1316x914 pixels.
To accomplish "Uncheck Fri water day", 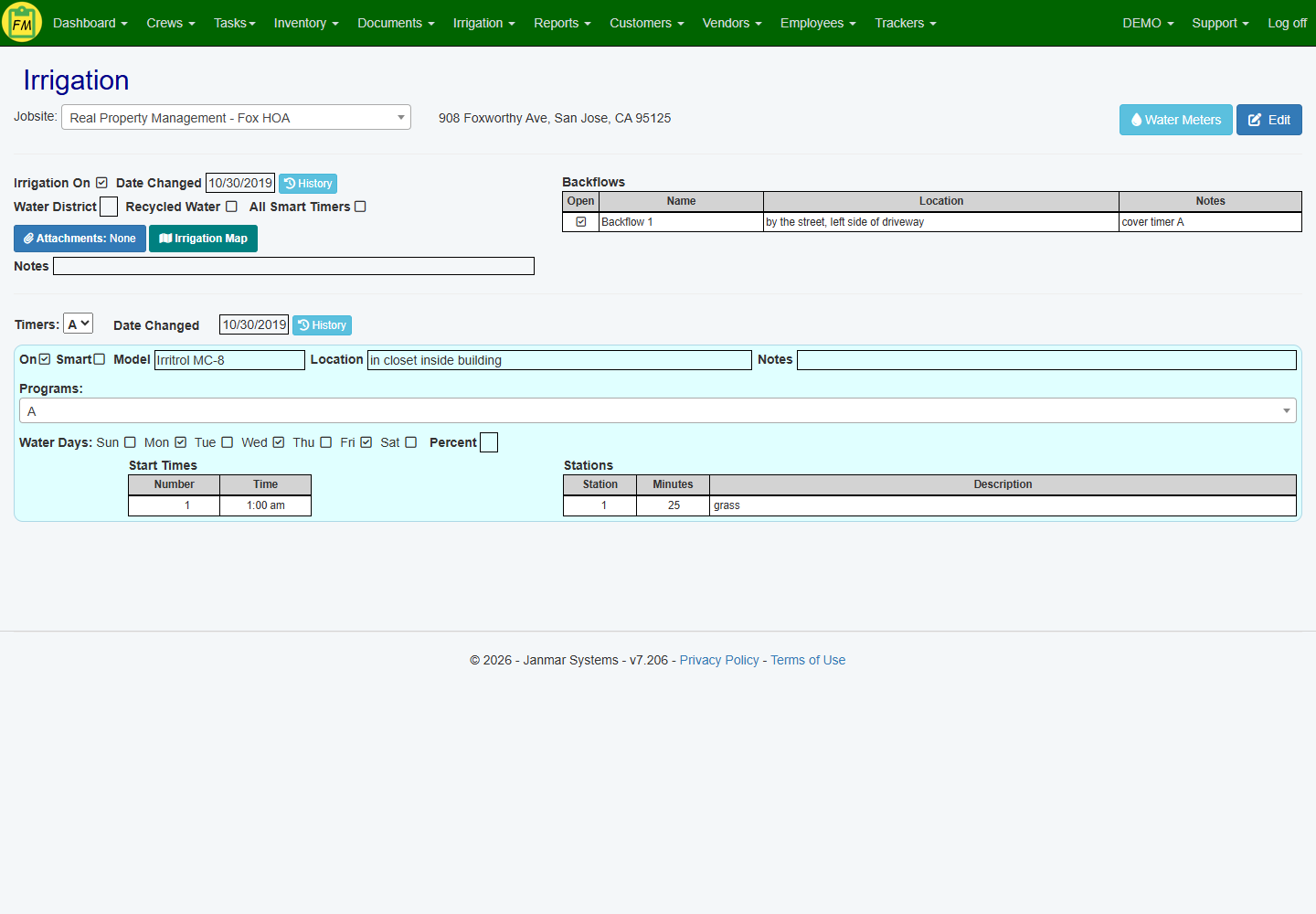I will [366, 442].
